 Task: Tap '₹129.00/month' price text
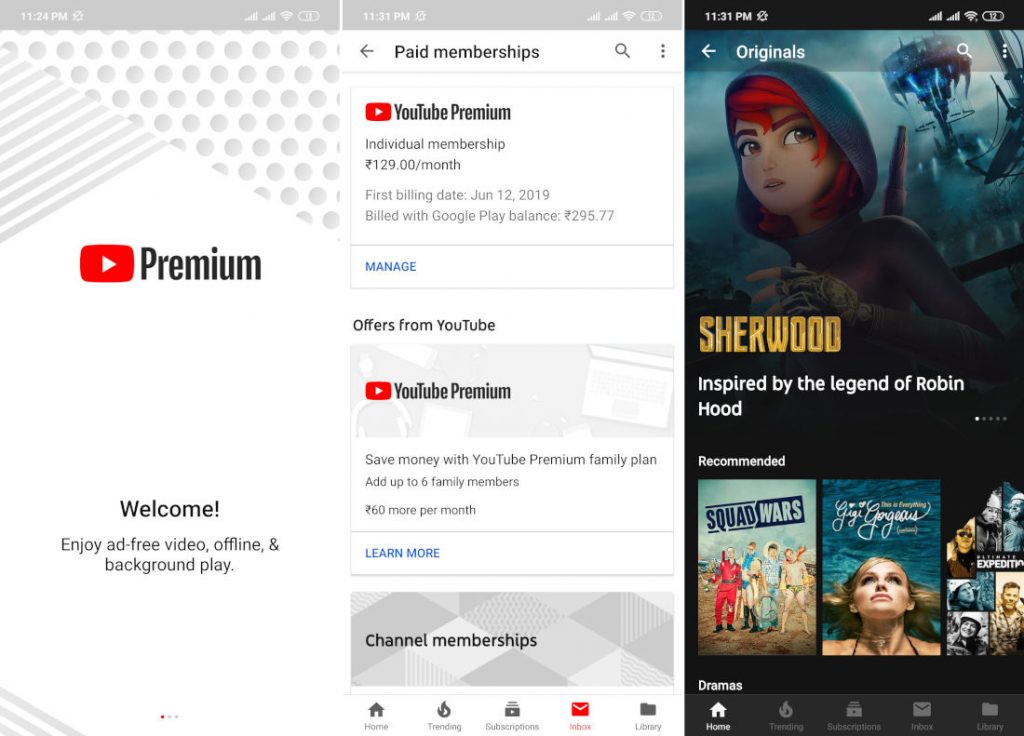pyautogui.click(x=413, y=165)
